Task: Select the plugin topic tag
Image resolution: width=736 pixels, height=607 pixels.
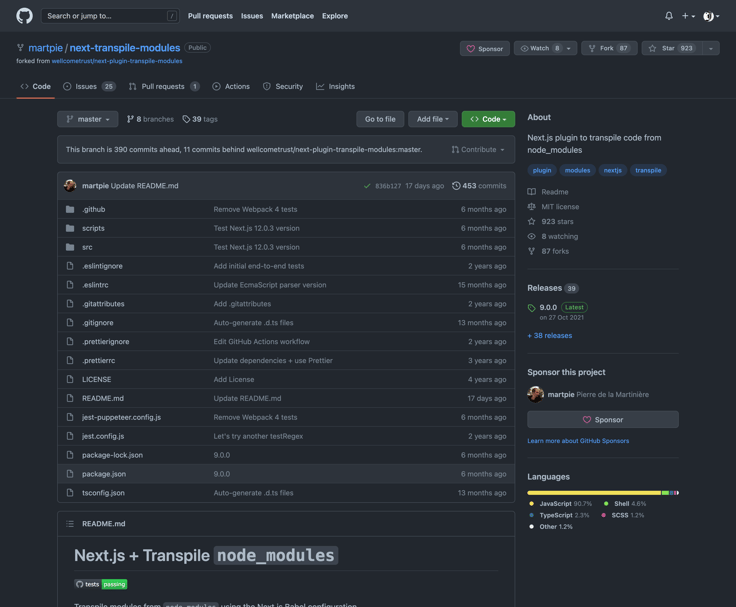Action: coord(542,170)
